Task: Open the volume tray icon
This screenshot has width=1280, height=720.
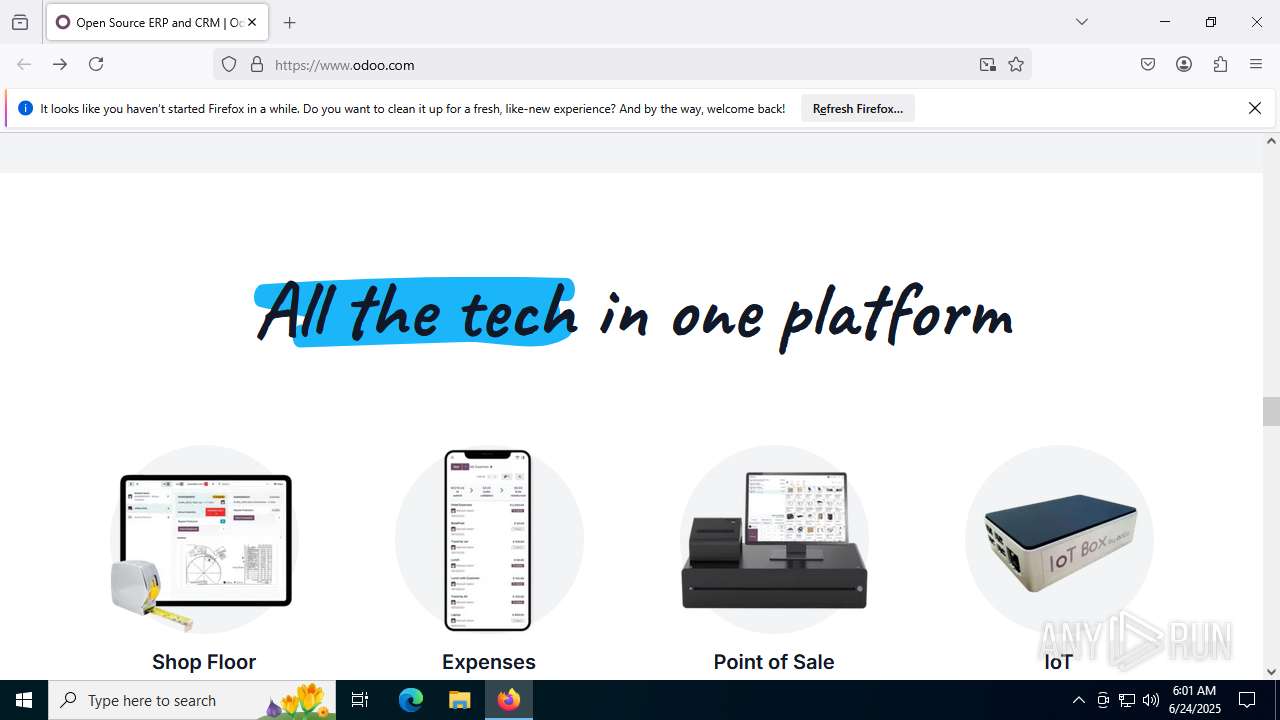Action: (1151, 700)
